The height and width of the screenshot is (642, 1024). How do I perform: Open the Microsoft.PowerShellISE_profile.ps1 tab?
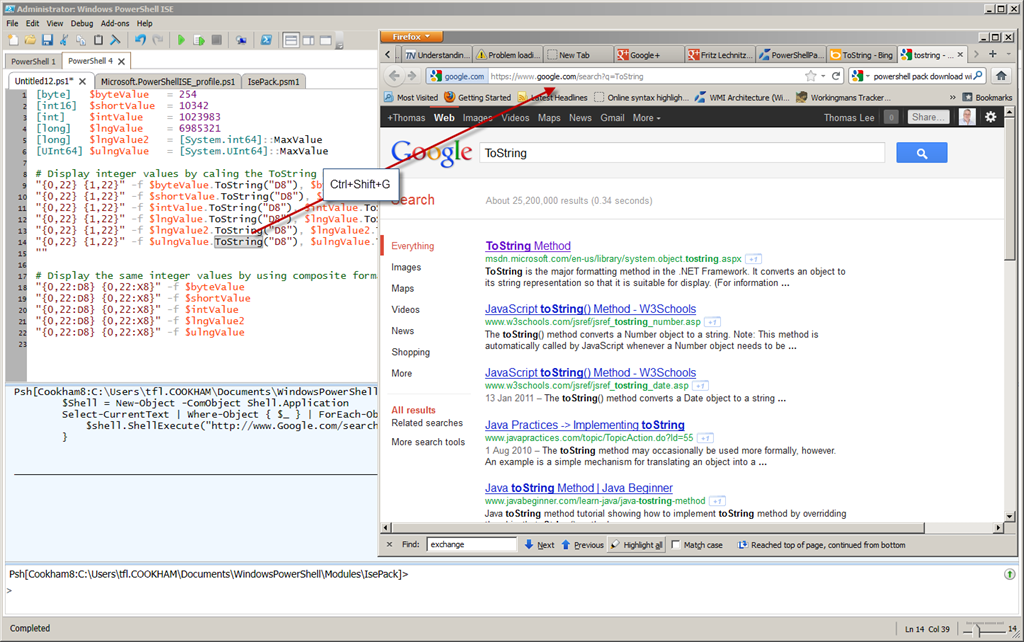click(x=168, y=82)
